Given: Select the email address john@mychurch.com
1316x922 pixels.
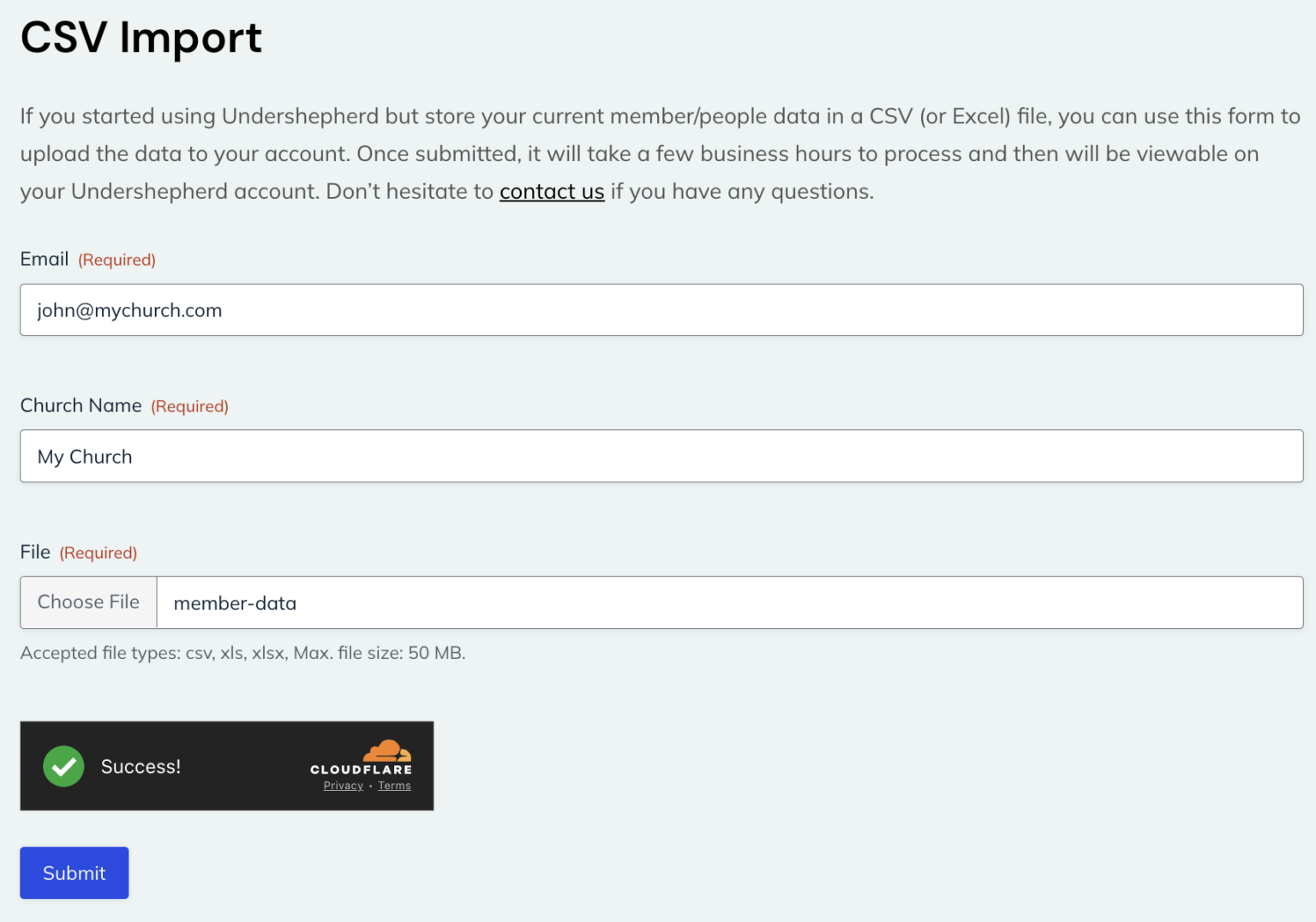Looking at the screenshot, I should pos(129,309).
